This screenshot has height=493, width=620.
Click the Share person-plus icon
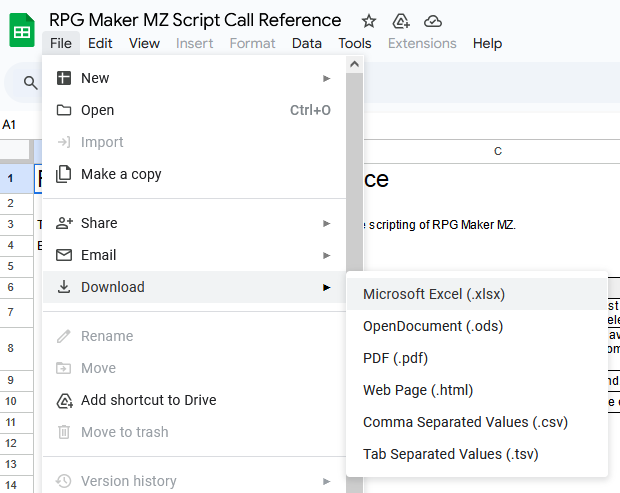pos(64,223)
